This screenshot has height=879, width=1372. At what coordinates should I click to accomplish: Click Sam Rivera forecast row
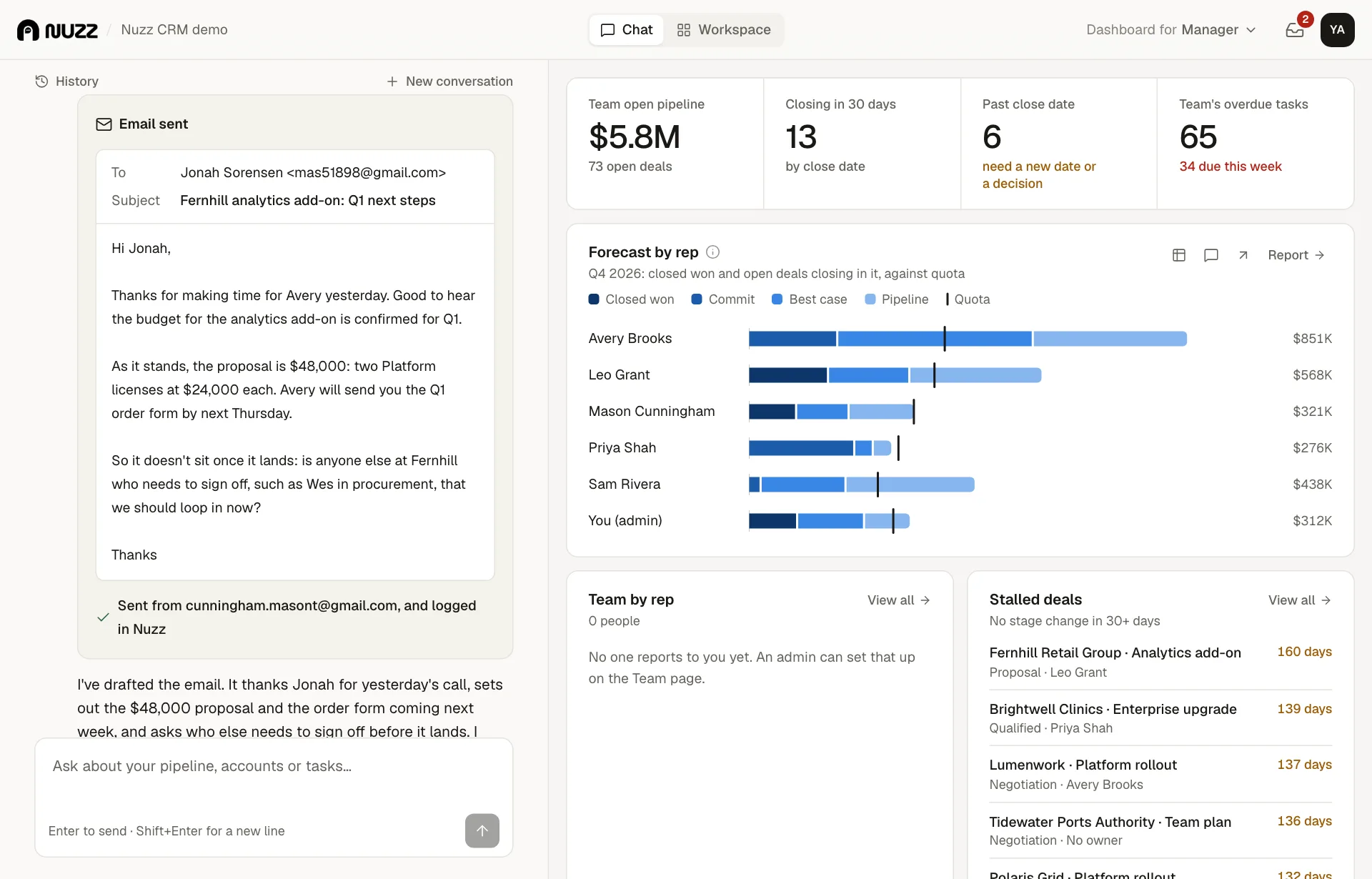pyautogui.click(x=960, y=485)
